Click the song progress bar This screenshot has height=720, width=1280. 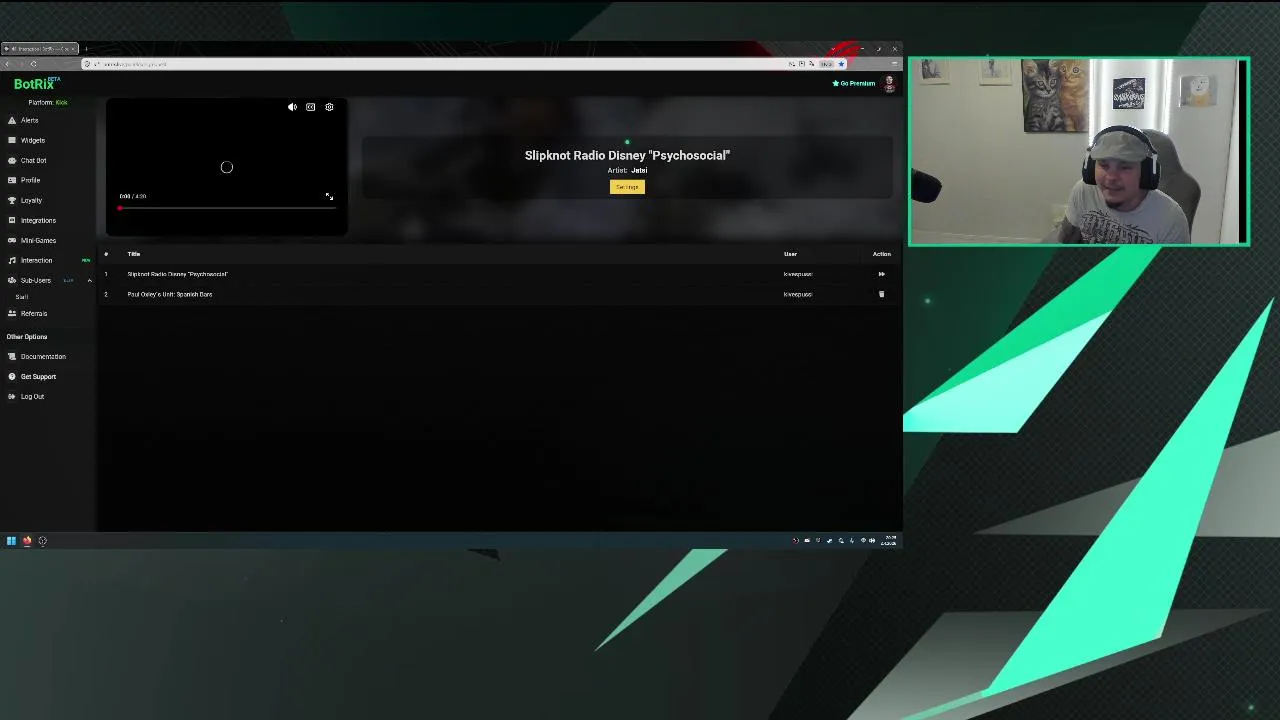click(226, 208)
